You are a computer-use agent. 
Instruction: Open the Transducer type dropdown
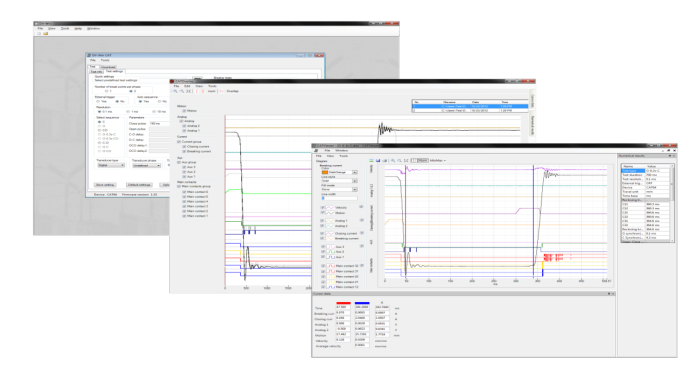pos(111,165)
